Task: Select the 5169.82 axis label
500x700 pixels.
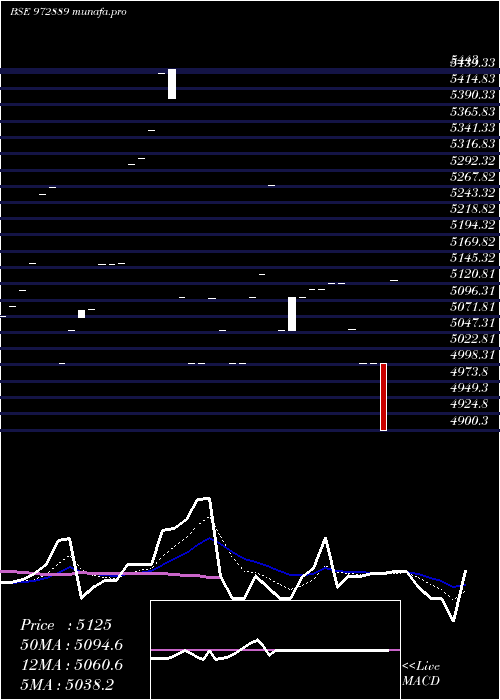Action: (472, 242)
